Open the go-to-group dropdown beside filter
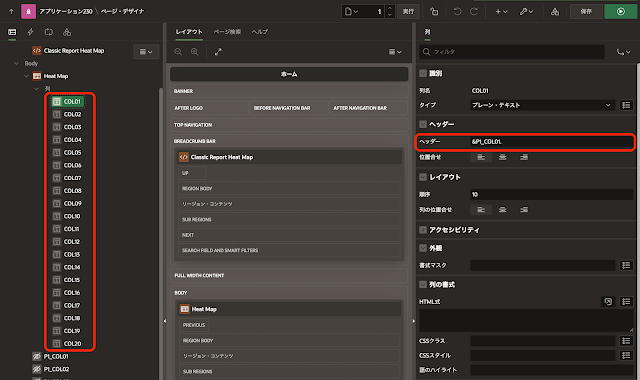Viewport: 640px width, 380px height. pyautogui.click(x=623, y=52)
